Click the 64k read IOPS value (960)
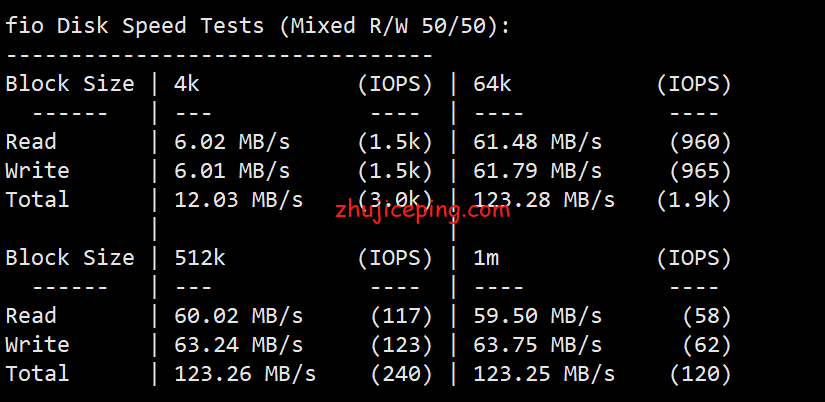The image size is (825, 402). point(700,142)
